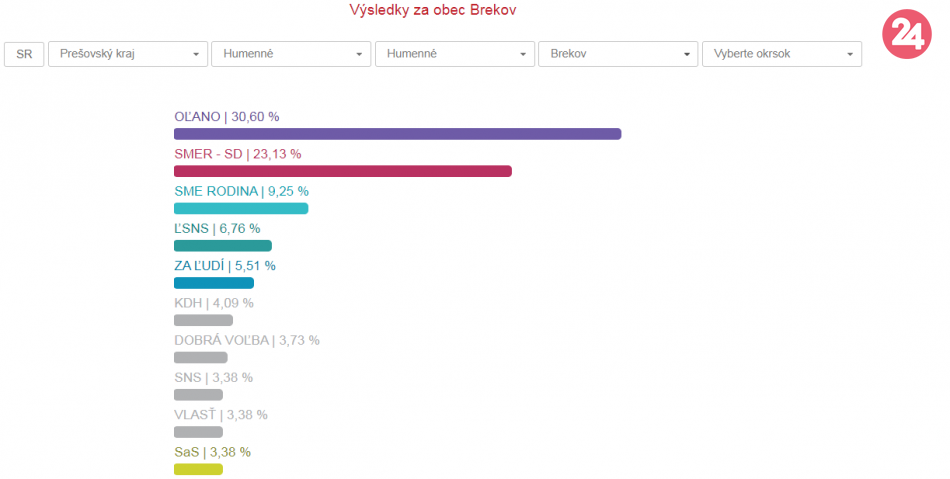Click the SMER - SD 23,13 % label
The height and width of the screenshot is (479, 950).
click(237, 154)
